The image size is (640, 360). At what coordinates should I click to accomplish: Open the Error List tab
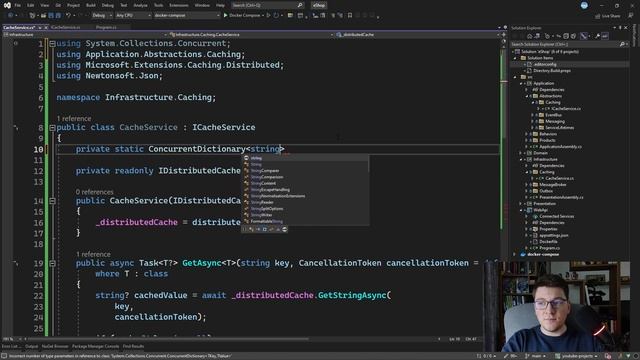point(10,347)
